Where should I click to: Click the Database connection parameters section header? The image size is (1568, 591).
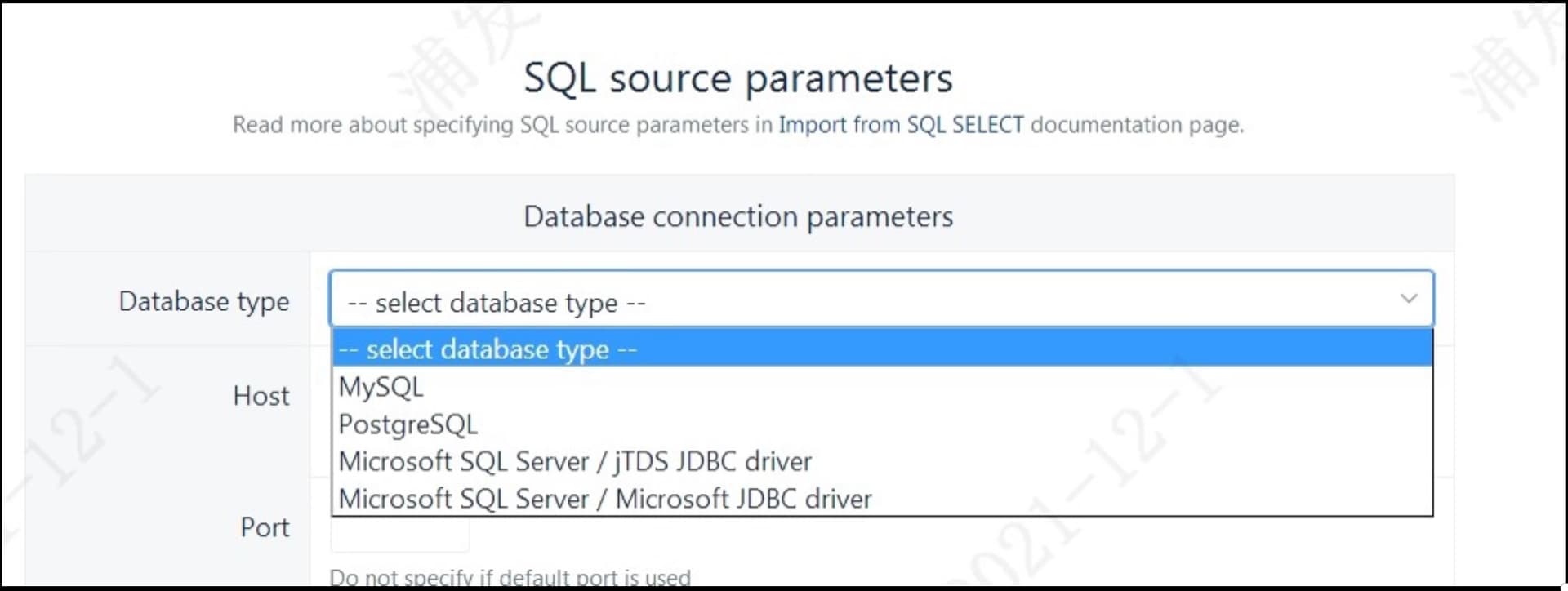click(x=738, y=216)
